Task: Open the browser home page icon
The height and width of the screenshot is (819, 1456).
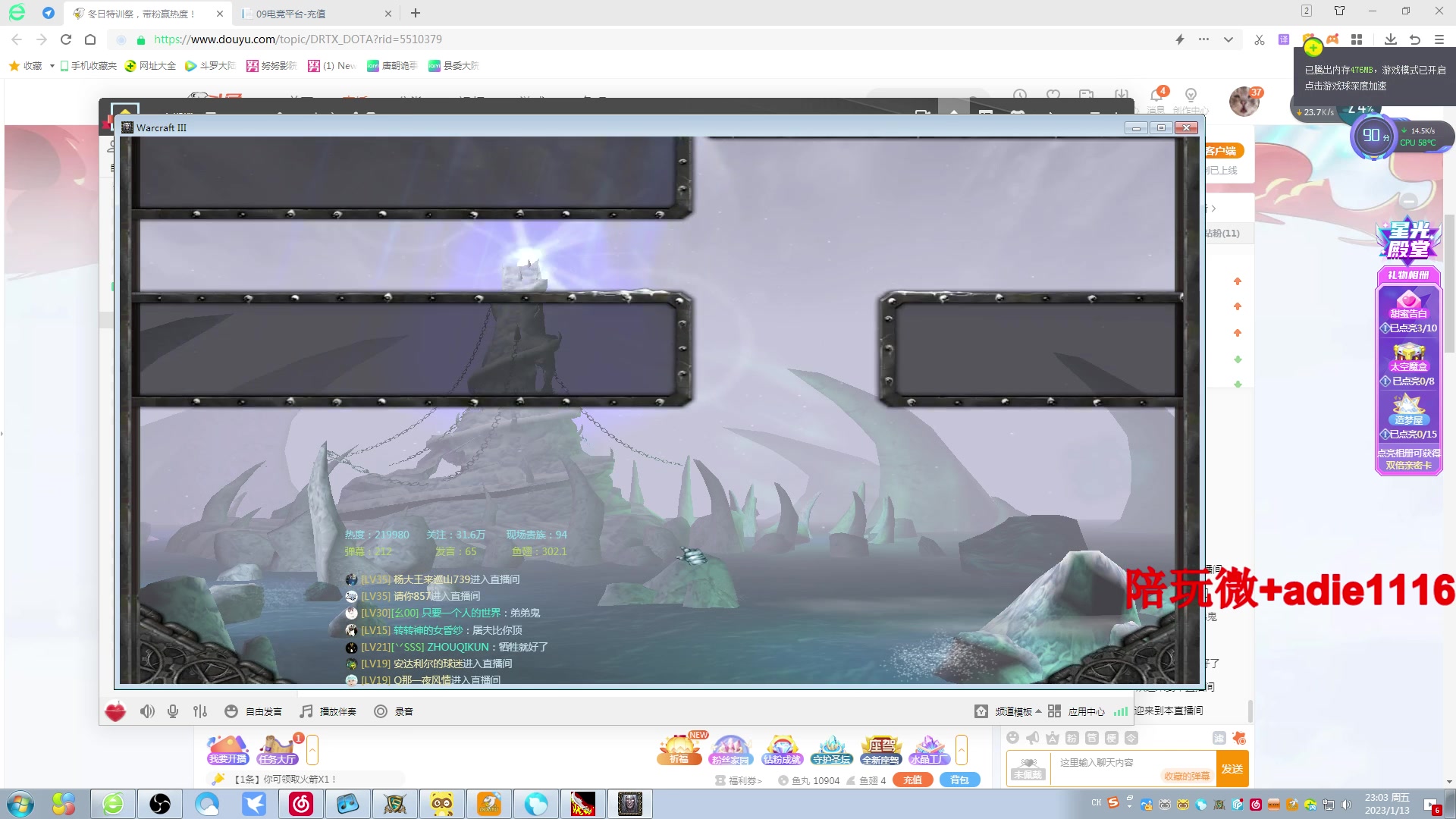Action: tap(90, 39)
